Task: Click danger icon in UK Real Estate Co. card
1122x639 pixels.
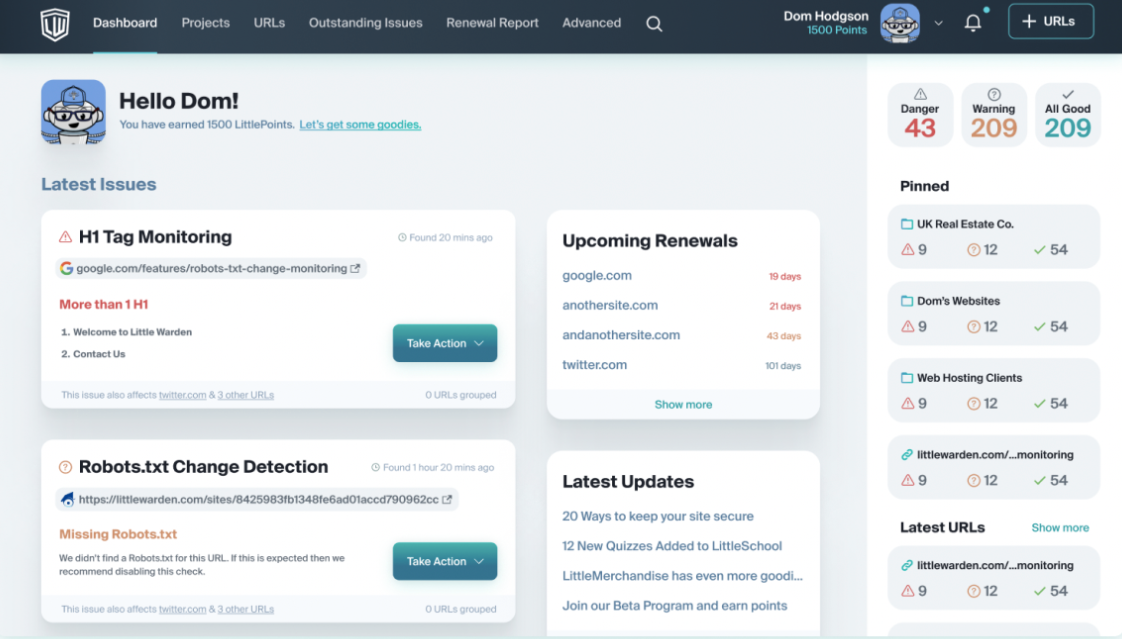Action: click(x=907, y=250)
